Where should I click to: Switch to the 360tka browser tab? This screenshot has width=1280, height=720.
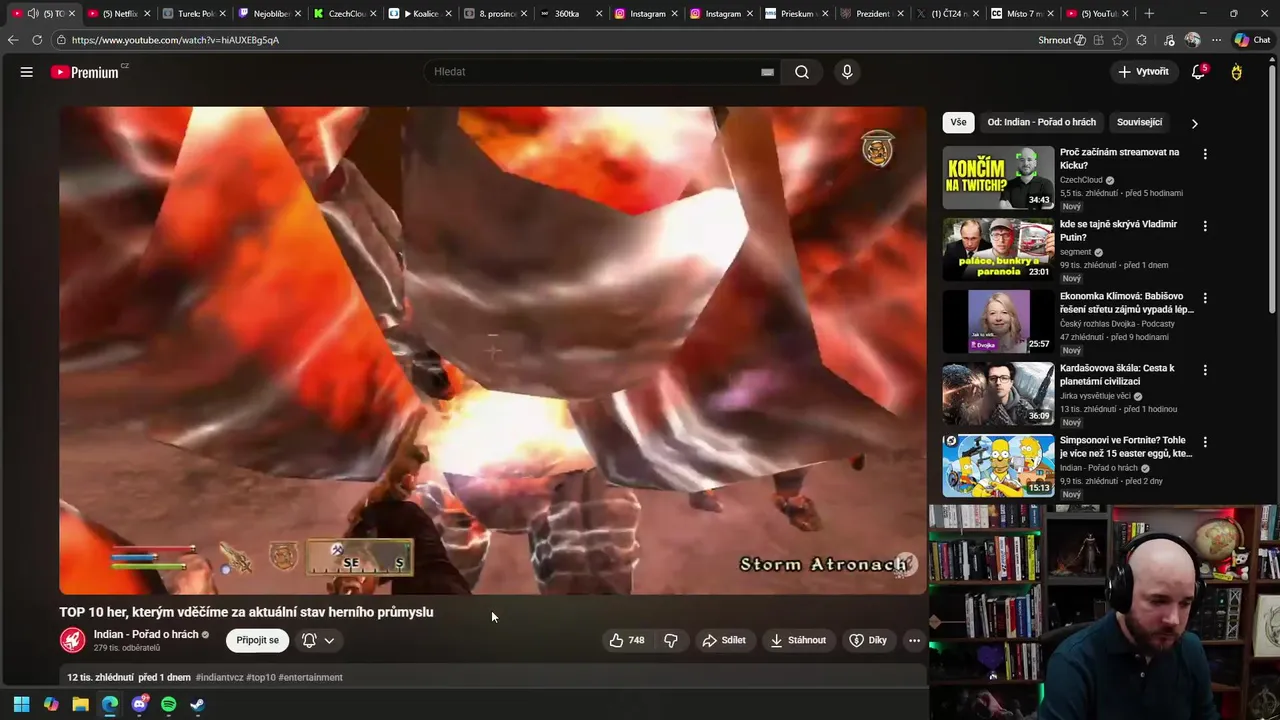[567, 13]
